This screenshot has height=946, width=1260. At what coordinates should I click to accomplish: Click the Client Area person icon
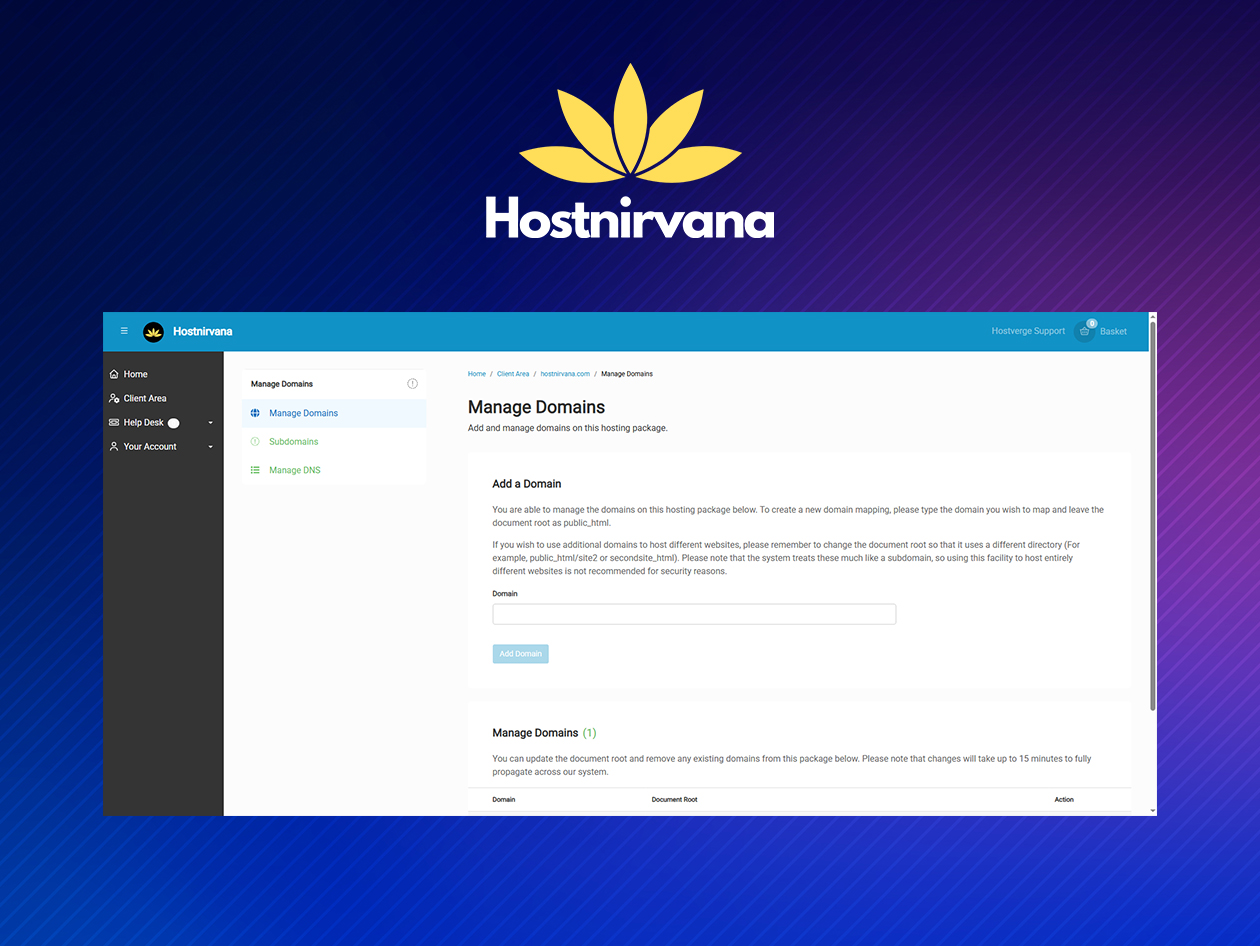113,398
